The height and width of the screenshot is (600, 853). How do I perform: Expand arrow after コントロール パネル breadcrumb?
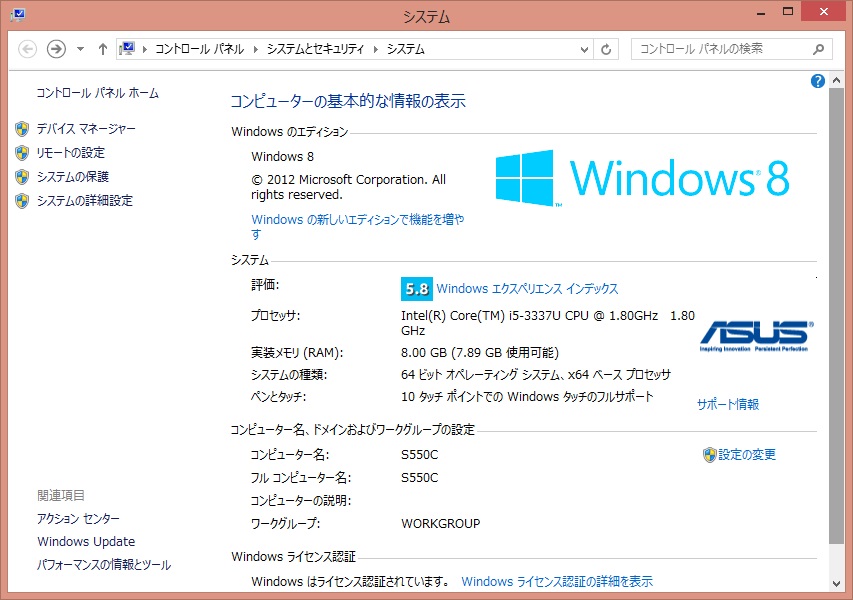click(256, 50)
